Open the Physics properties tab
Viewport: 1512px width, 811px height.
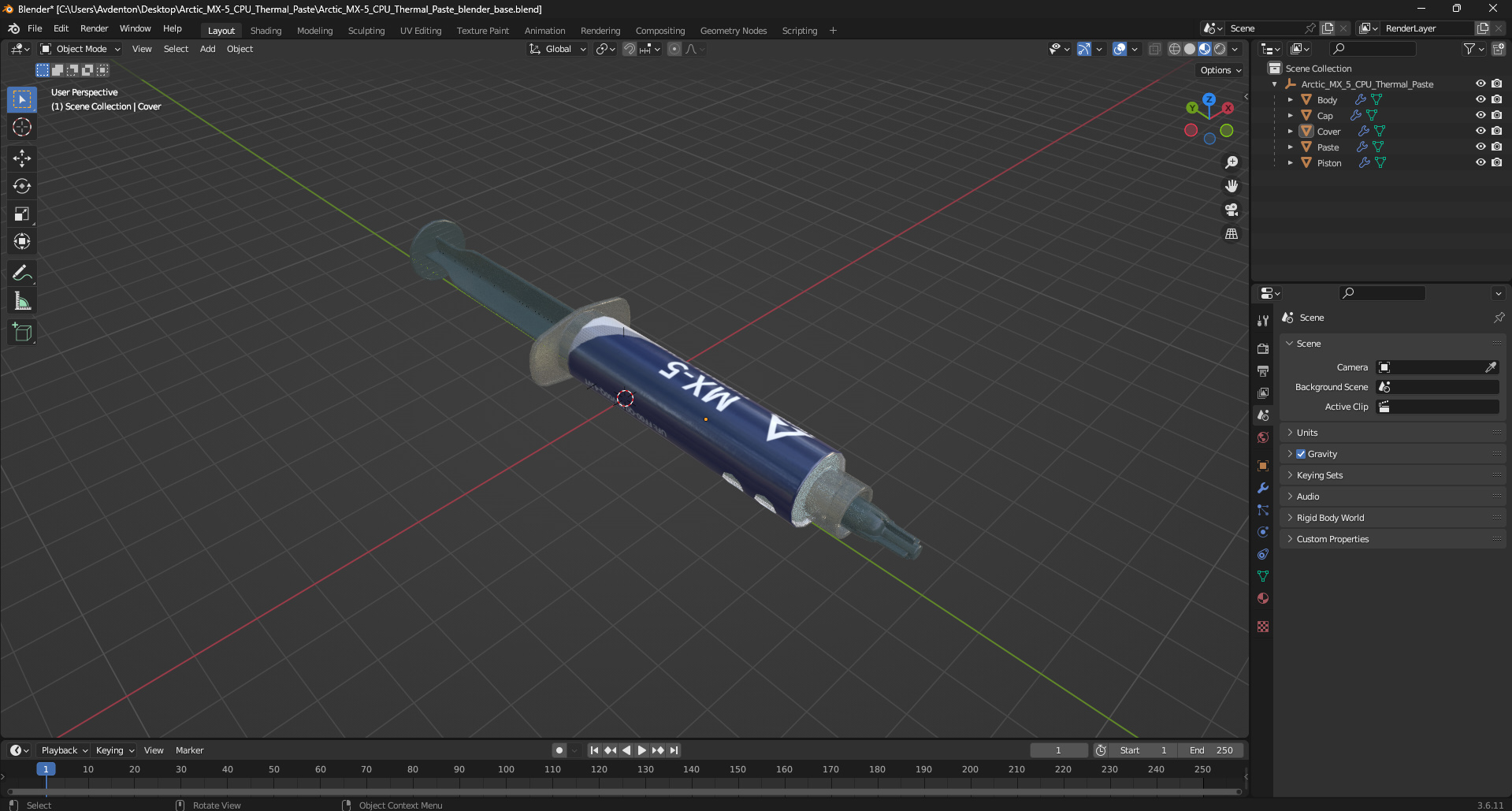click(1263, 532)
